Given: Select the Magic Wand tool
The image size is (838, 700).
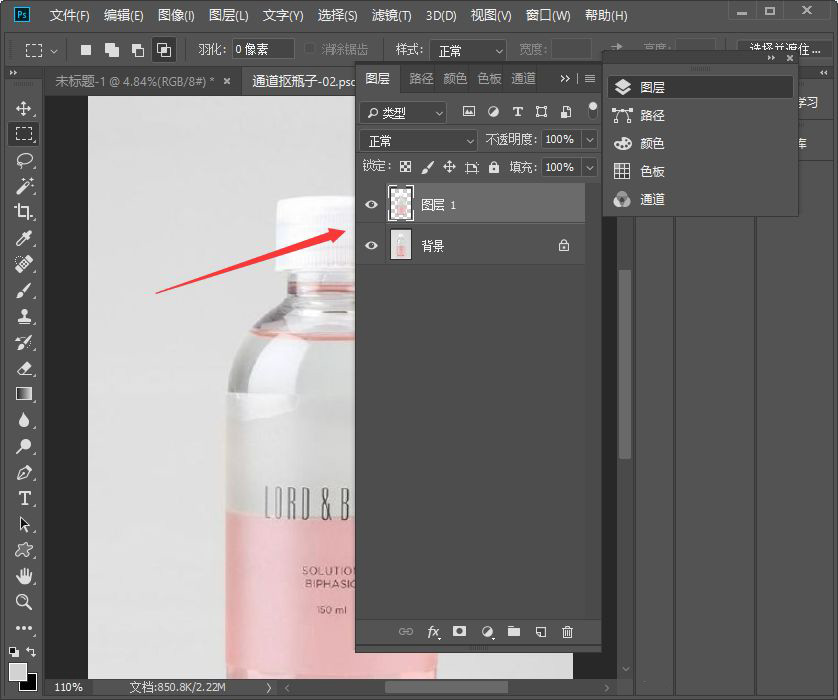Looking at the screenshot, I should click(x=24, y=186).
